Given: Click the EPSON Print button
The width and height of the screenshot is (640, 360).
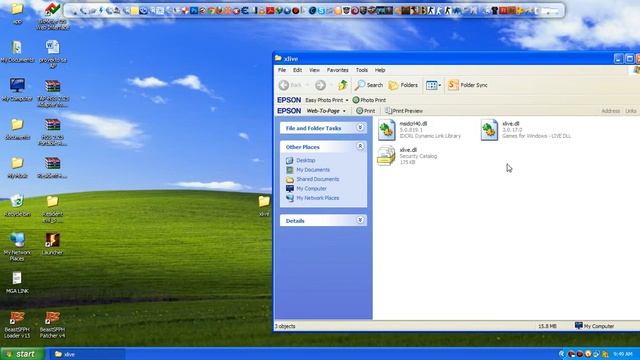Looking at the screenshot, I should [365, 111].
